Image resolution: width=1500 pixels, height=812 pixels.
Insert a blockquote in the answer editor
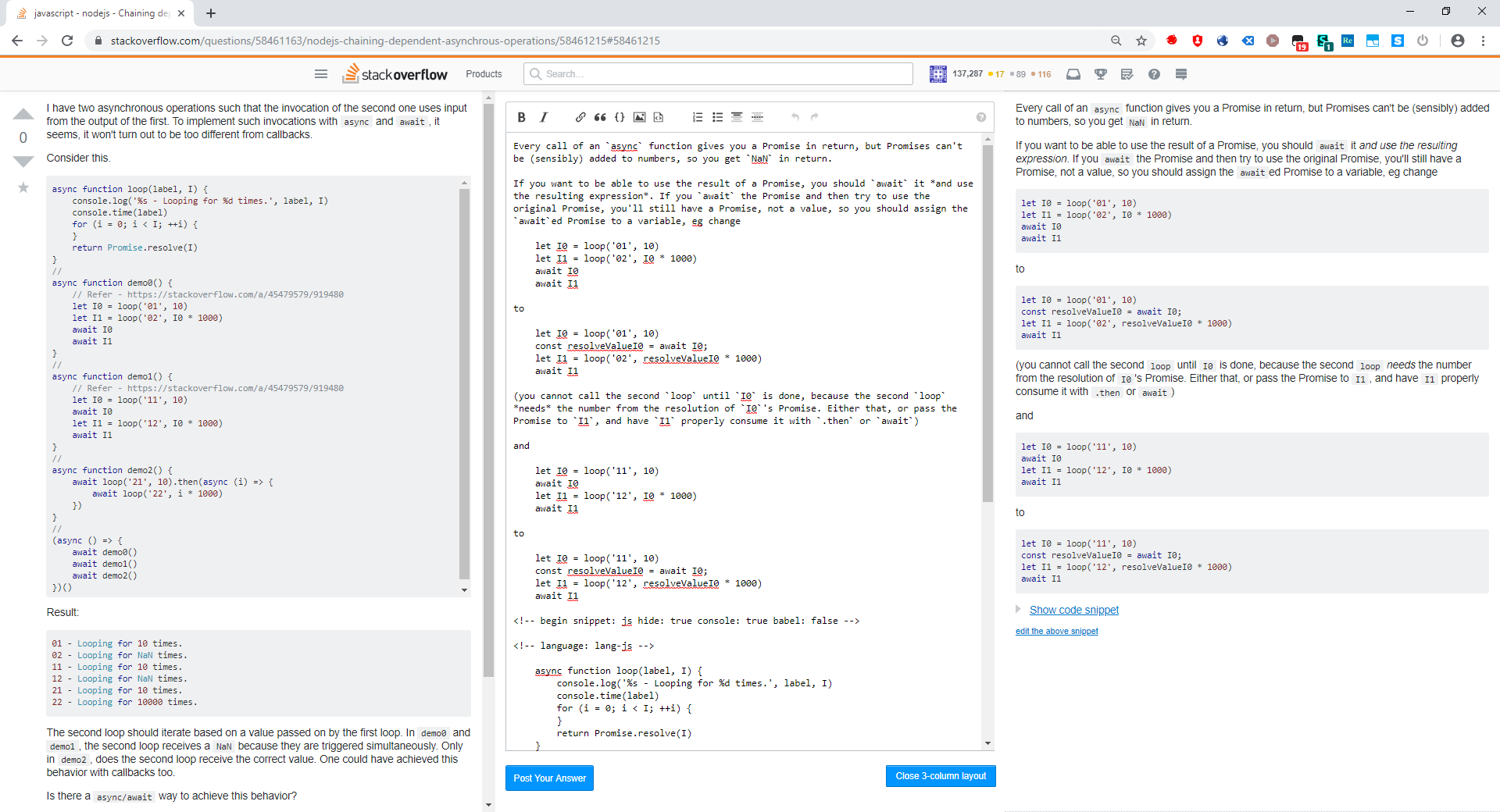coord(600,117)
